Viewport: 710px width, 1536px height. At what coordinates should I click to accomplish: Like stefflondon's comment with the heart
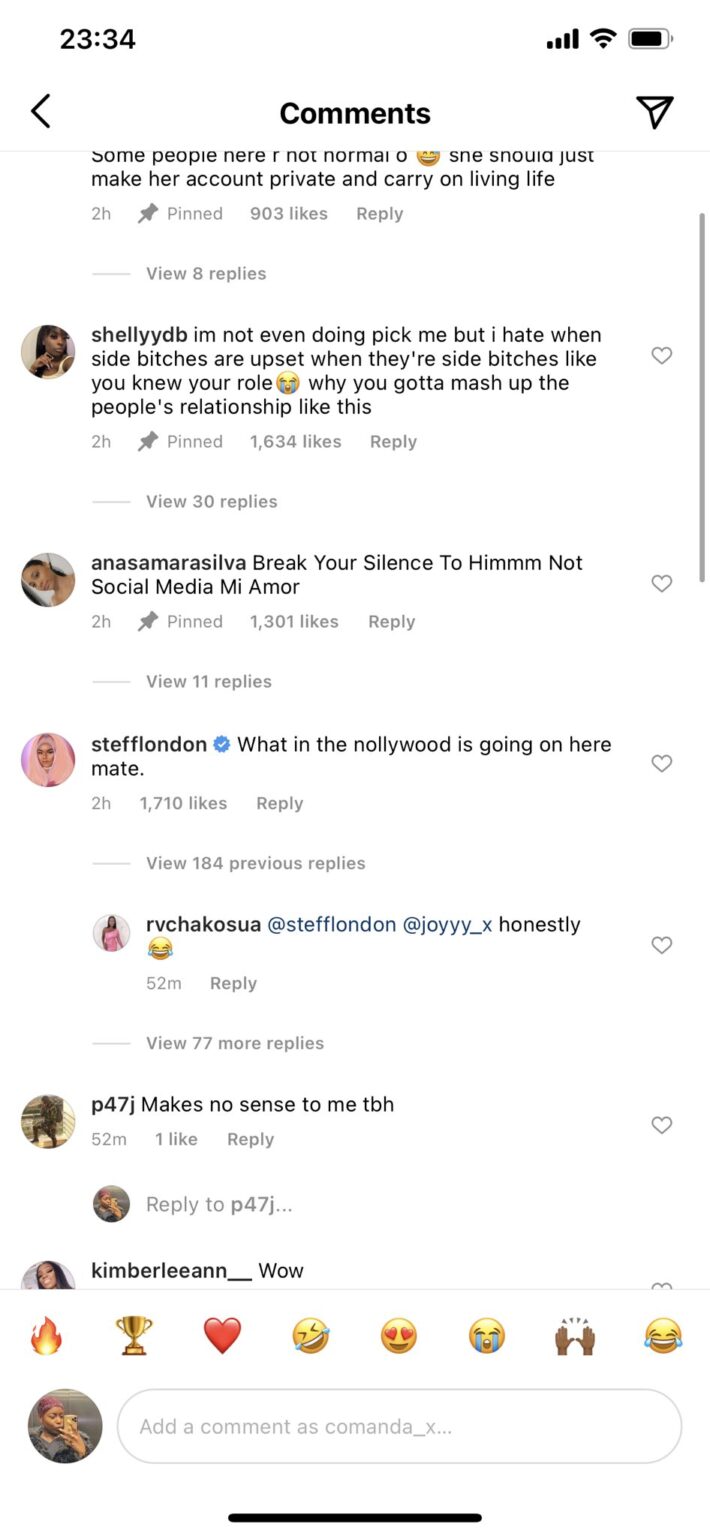click(661, 763)
